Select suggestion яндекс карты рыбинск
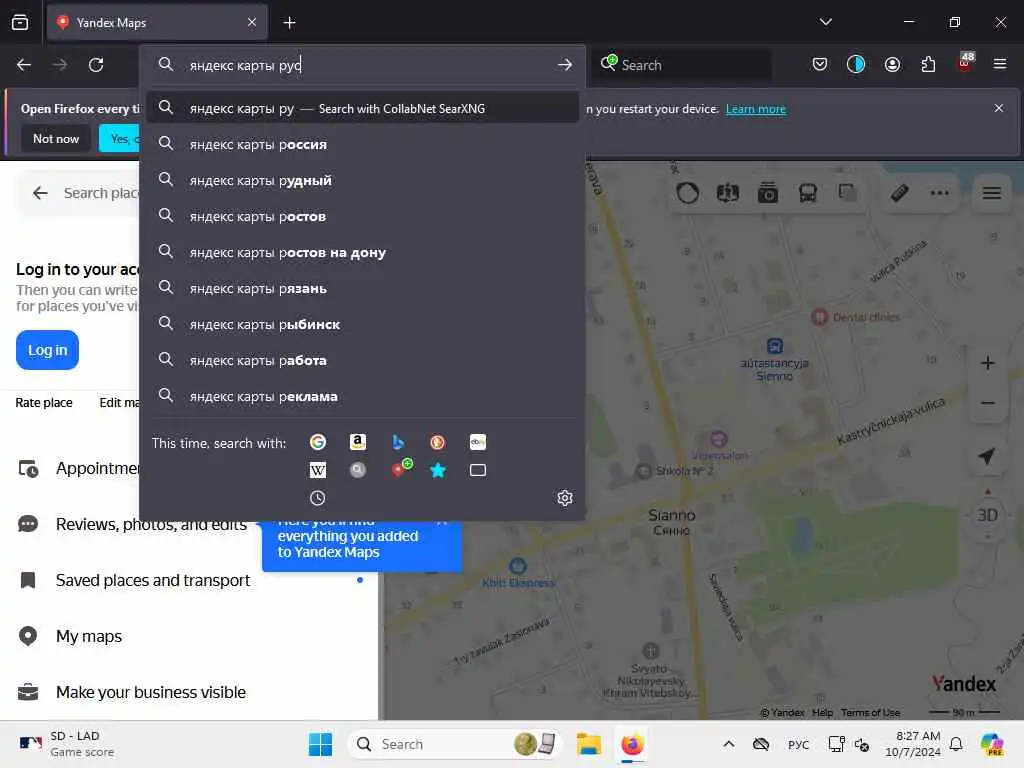Screen dimensions: 1024x768 [x=362, y=324]
